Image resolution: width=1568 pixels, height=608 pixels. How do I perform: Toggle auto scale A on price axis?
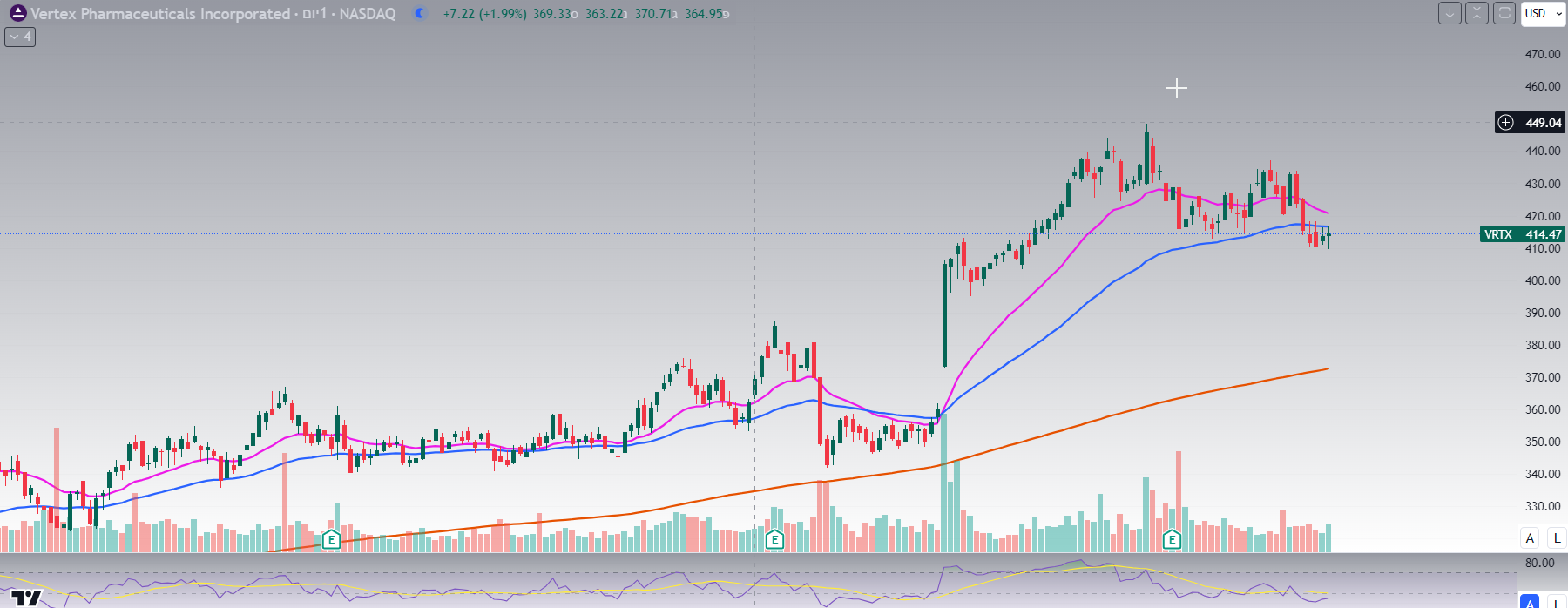point(1530,538)
